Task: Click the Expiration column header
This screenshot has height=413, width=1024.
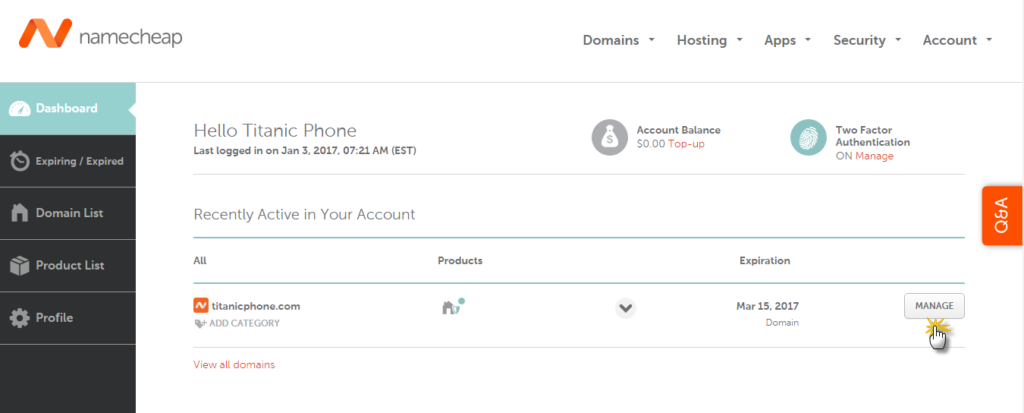Action: [x=765, y=261]
